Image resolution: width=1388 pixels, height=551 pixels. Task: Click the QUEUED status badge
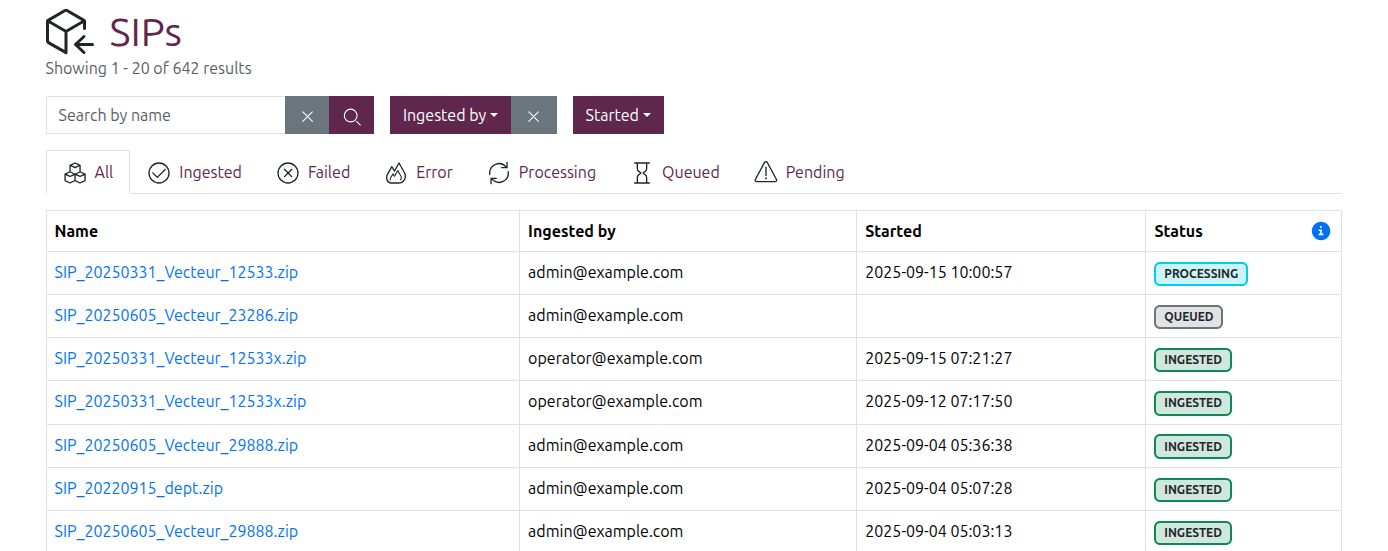pyautogui.click(x=1188, y=317)
